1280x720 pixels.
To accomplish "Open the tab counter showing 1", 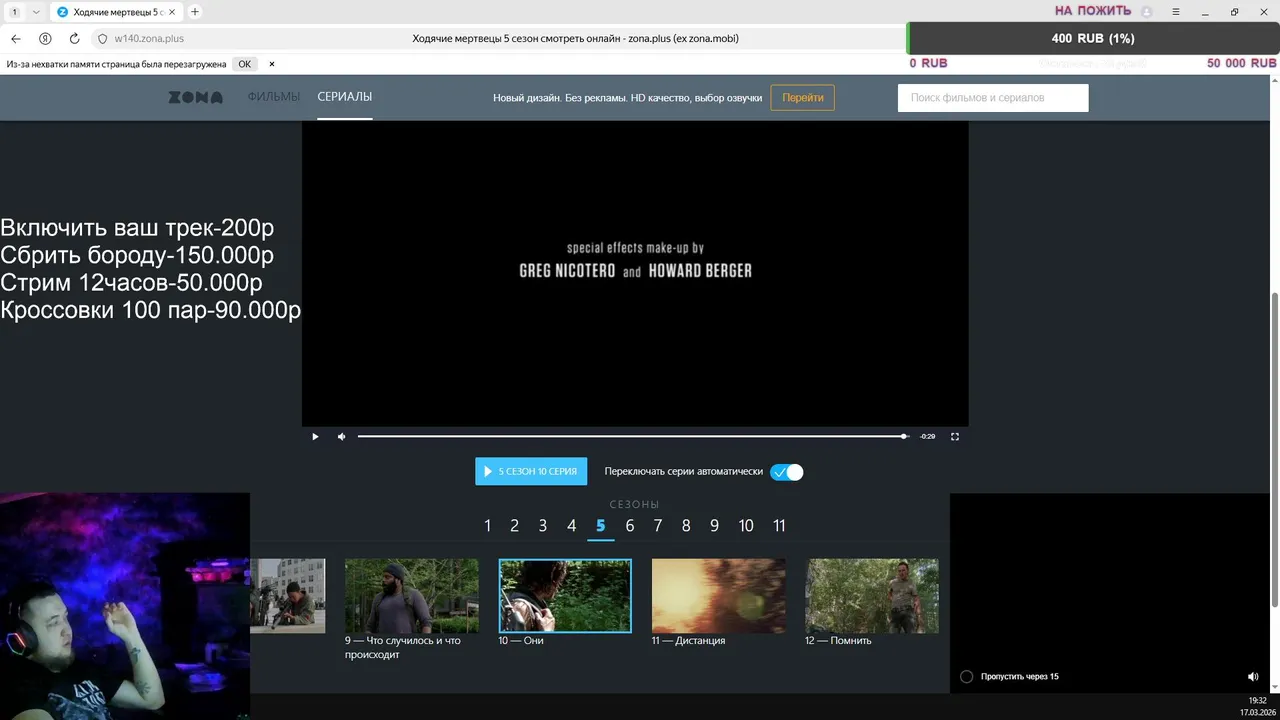I will point(15,12).
